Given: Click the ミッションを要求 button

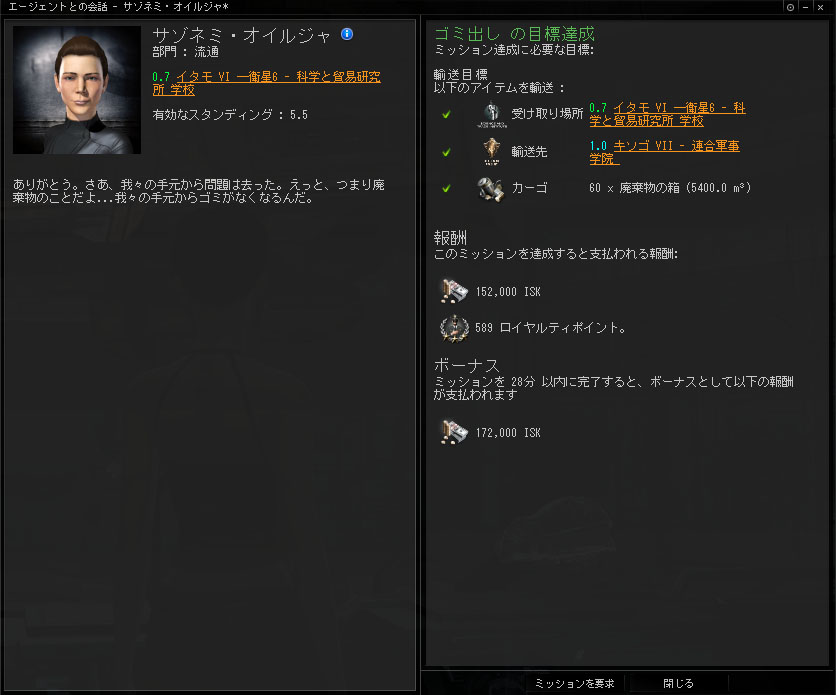Looking at the screenshot, I should click(x=575, y=683).
